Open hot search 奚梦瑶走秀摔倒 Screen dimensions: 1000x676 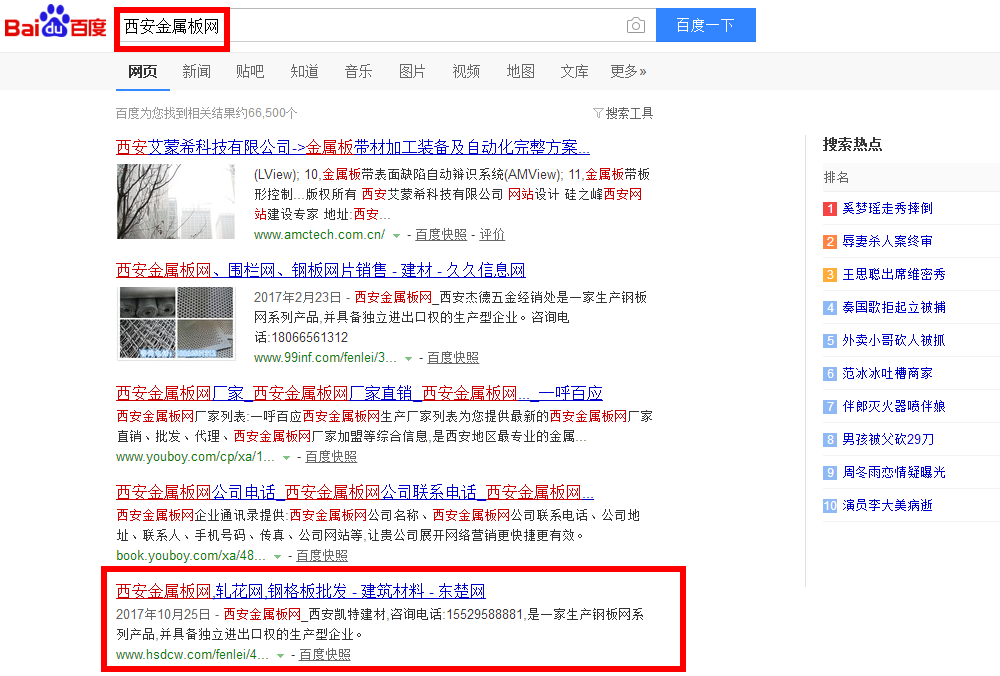point(887,209)
